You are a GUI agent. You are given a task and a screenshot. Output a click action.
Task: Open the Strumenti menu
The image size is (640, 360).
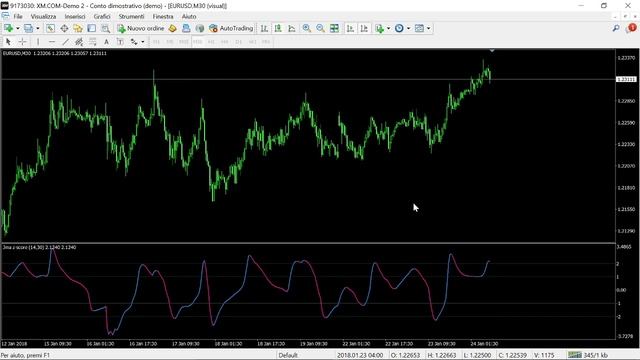[x=131, y=16]
